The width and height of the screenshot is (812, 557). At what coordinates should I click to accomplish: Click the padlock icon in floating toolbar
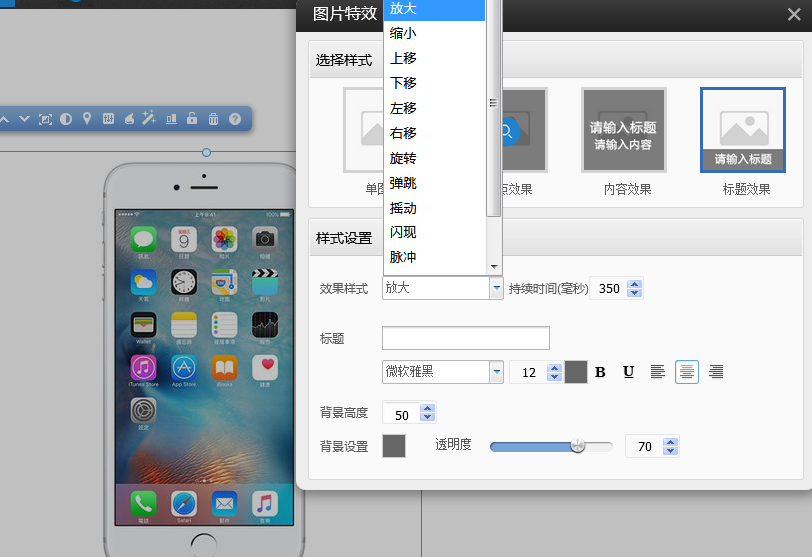click(x=192, y=119)
